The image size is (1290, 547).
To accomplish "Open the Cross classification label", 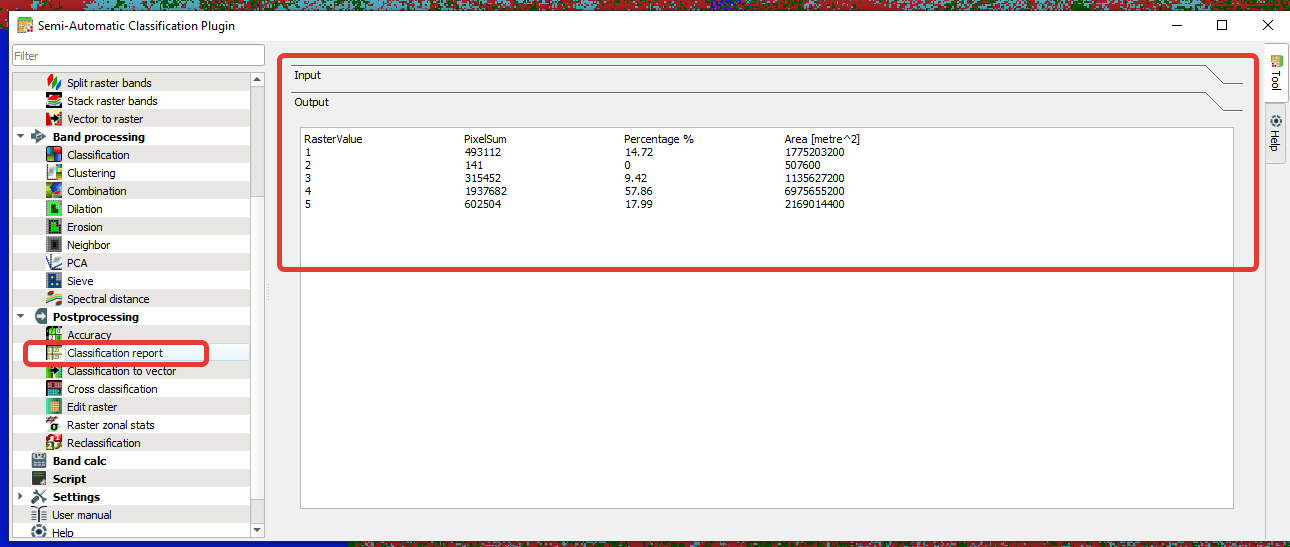I will point(112,389).
